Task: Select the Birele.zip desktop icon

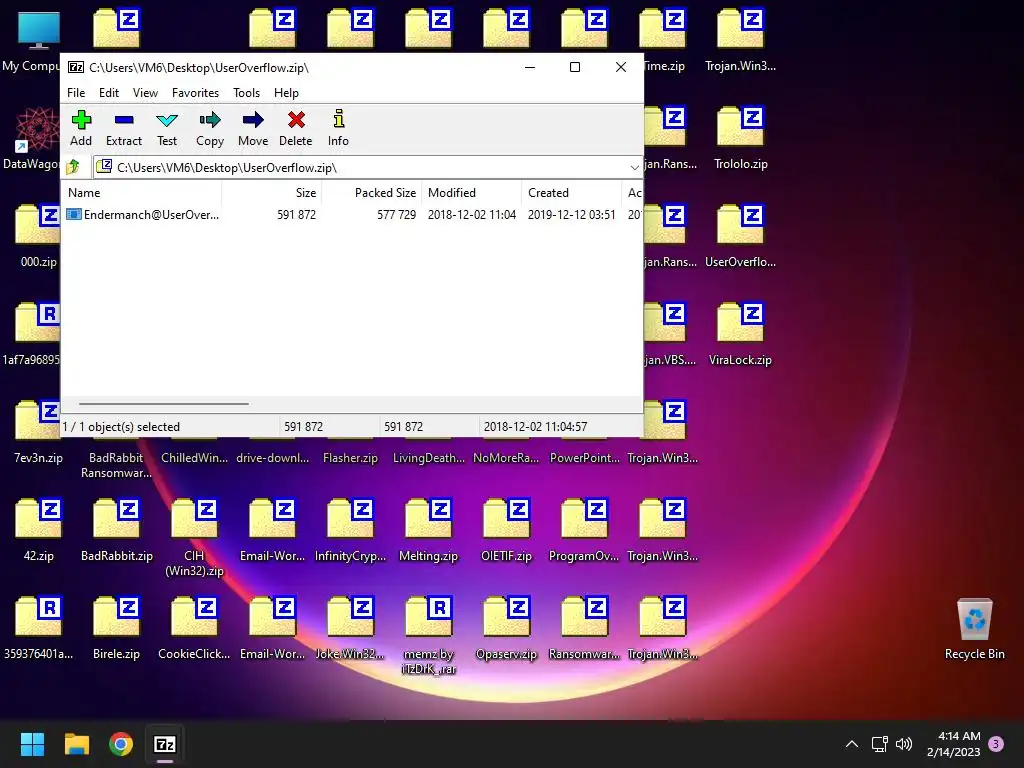Action: [116, 628]
